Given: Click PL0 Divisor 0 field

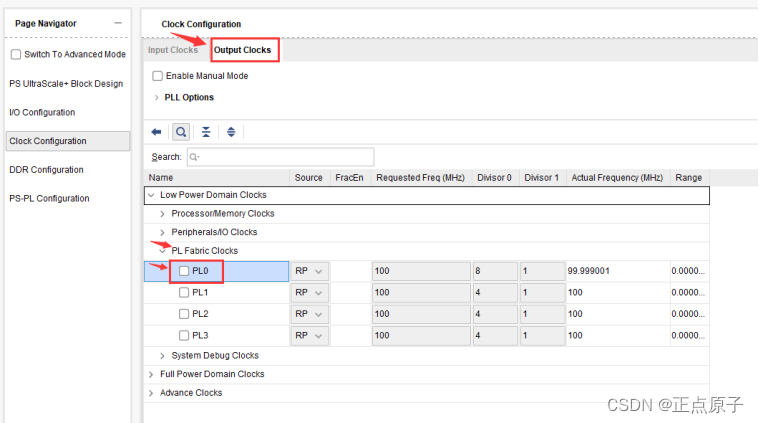Looking at the screenshot, I should (x=495, y=271).
